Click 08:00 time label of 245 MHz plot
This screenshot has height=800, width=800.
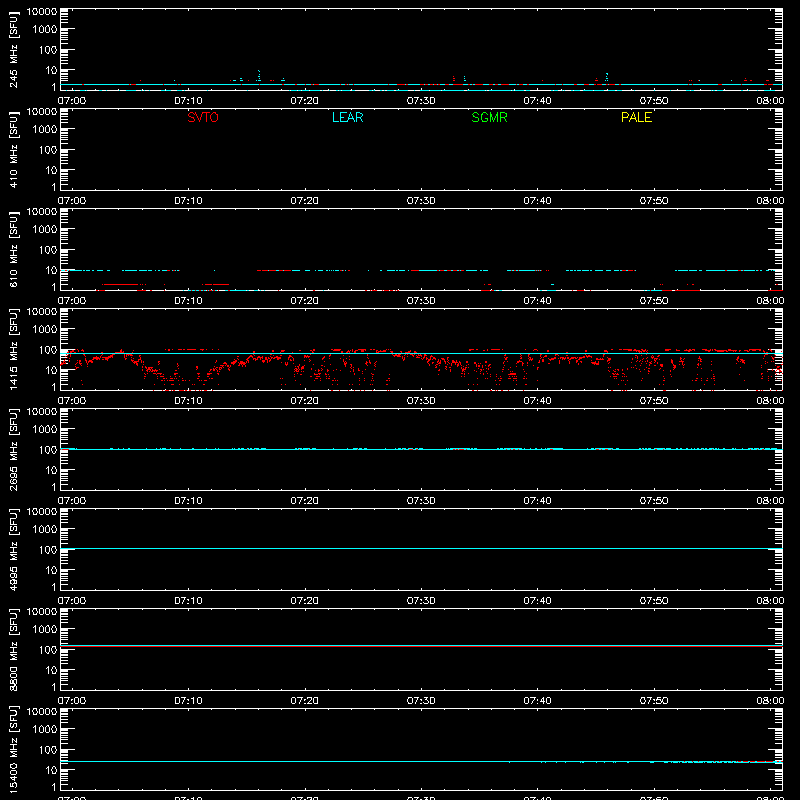(x=770, y=101)
